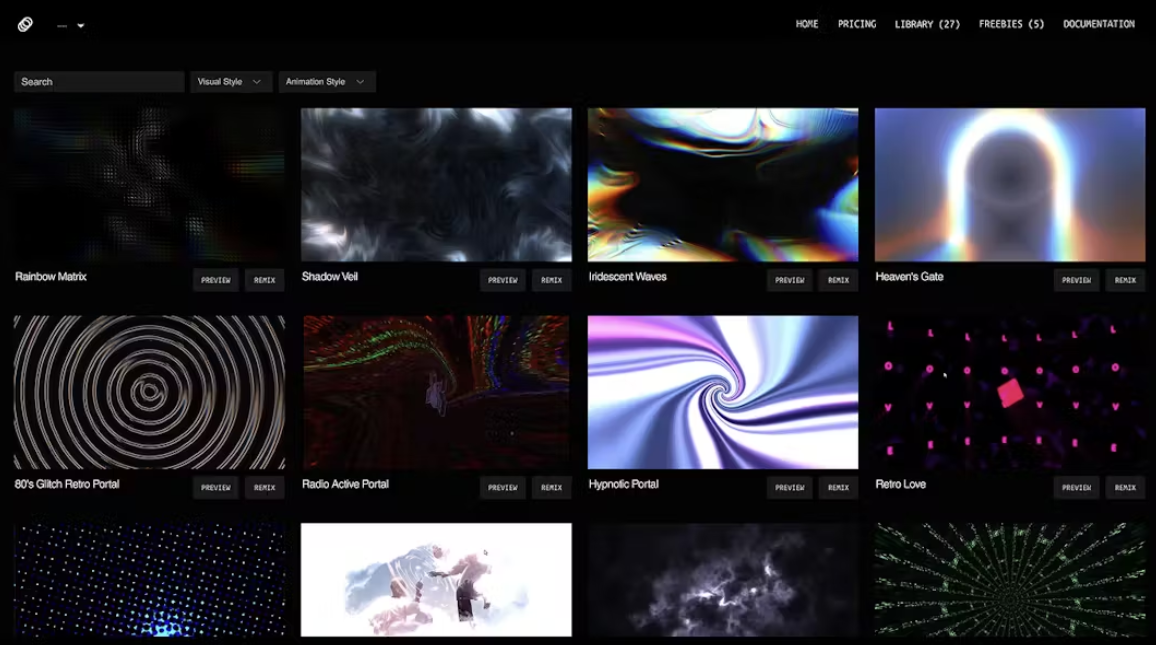The width and height of the screenshot is (1156, 645).
Task: Expand the Animation Style dropdown
Action: pyautogui.click(x=327, y=82)
